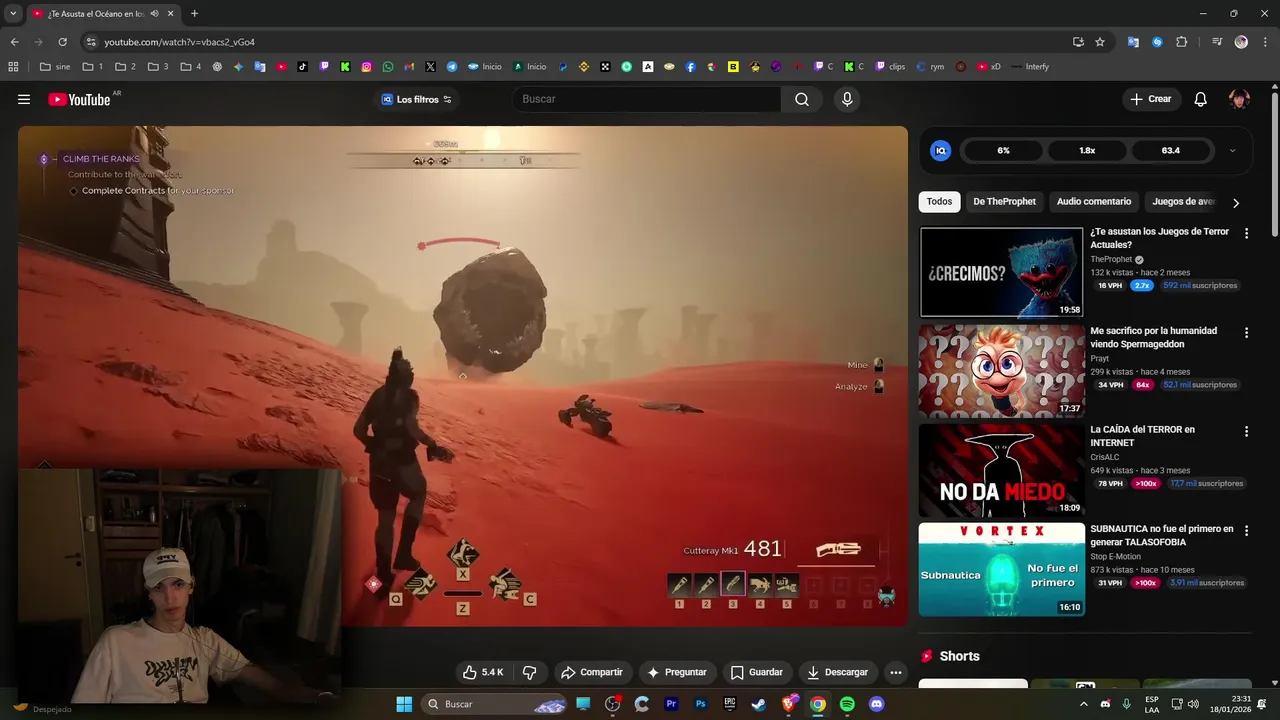Viewport: 1280px width, 720px height.
Task: Reload the page in the browser
Action: pos(62,42)
